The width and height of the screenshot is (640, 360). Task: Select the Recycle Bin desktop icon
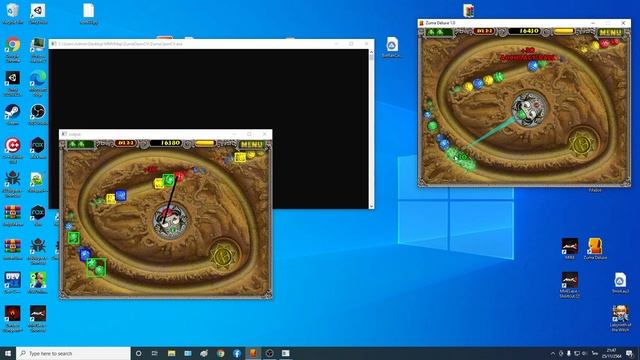(x=13, y=13)
